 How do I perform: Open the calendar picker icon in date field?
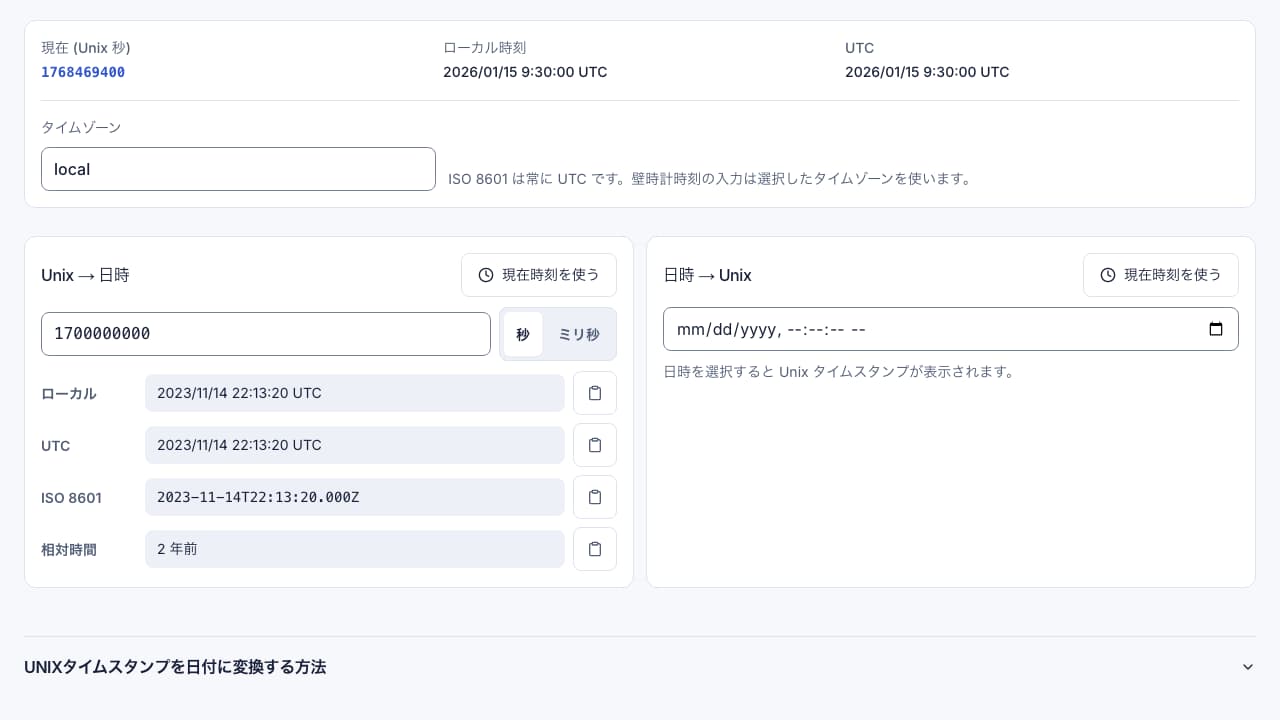tap(1216, 329)
